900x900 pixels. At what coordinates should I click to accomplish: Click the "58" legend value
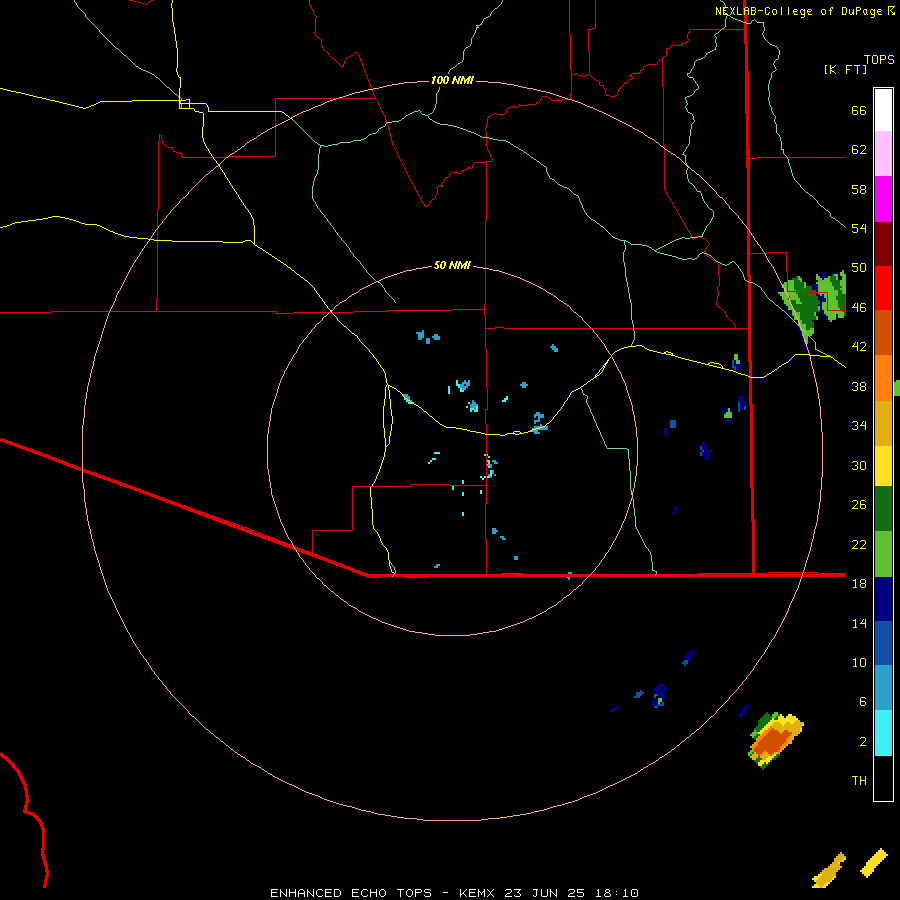coord(859,189)
